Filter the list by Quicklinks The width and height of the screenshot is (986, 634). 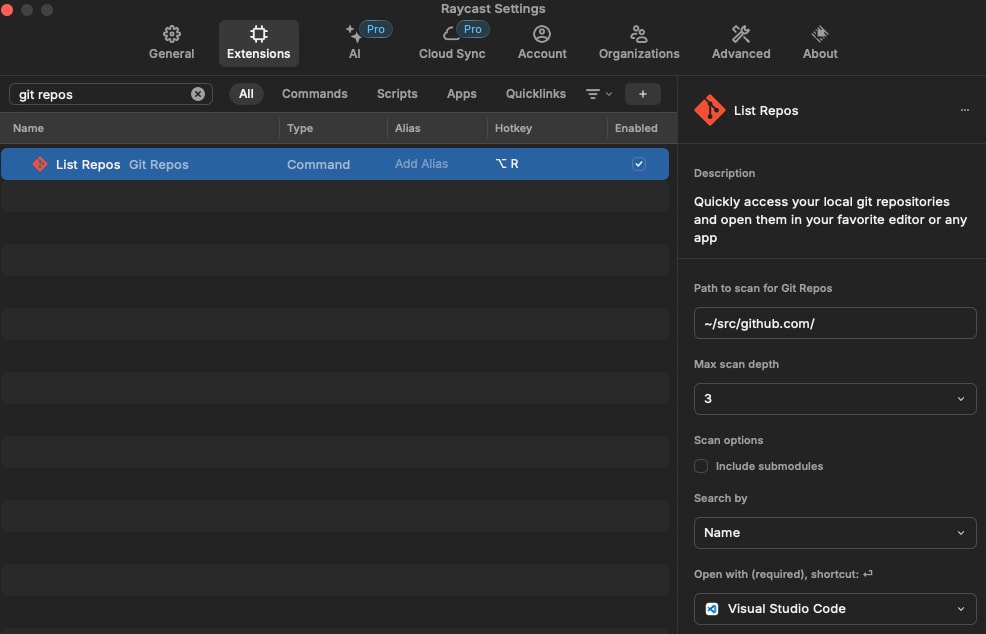(536, 94)
